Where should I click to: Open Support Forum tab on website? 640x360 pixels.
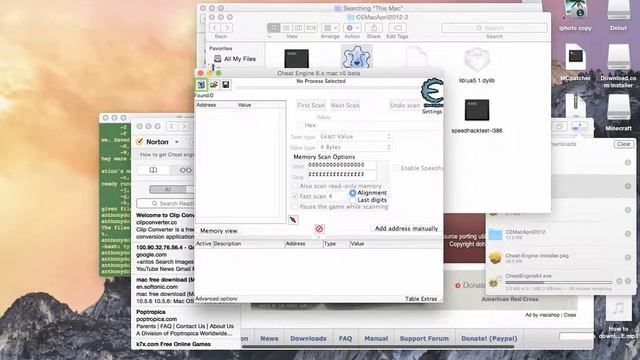pyautogui.click(x=424, y=338)
